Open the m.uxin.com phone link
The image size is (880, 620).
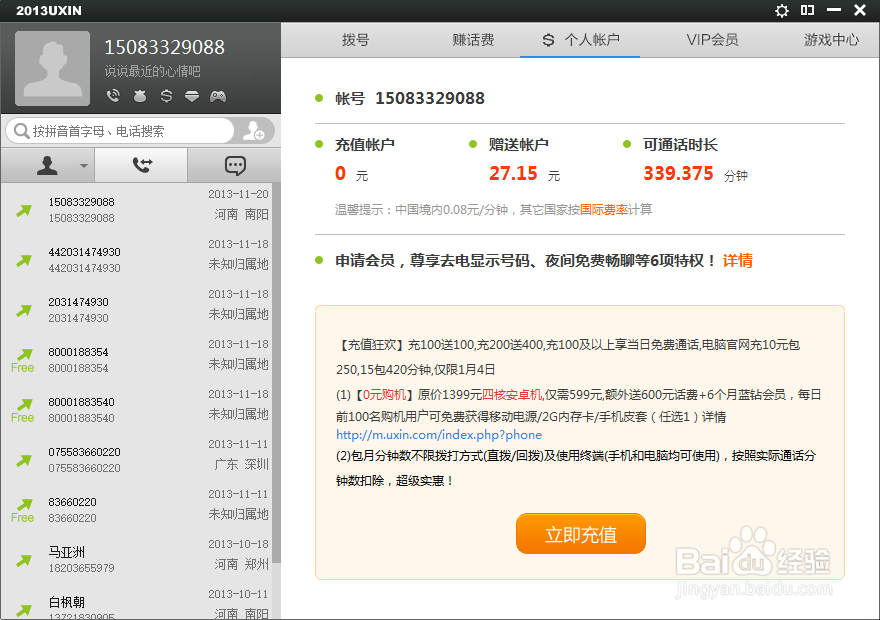point(439,435)
